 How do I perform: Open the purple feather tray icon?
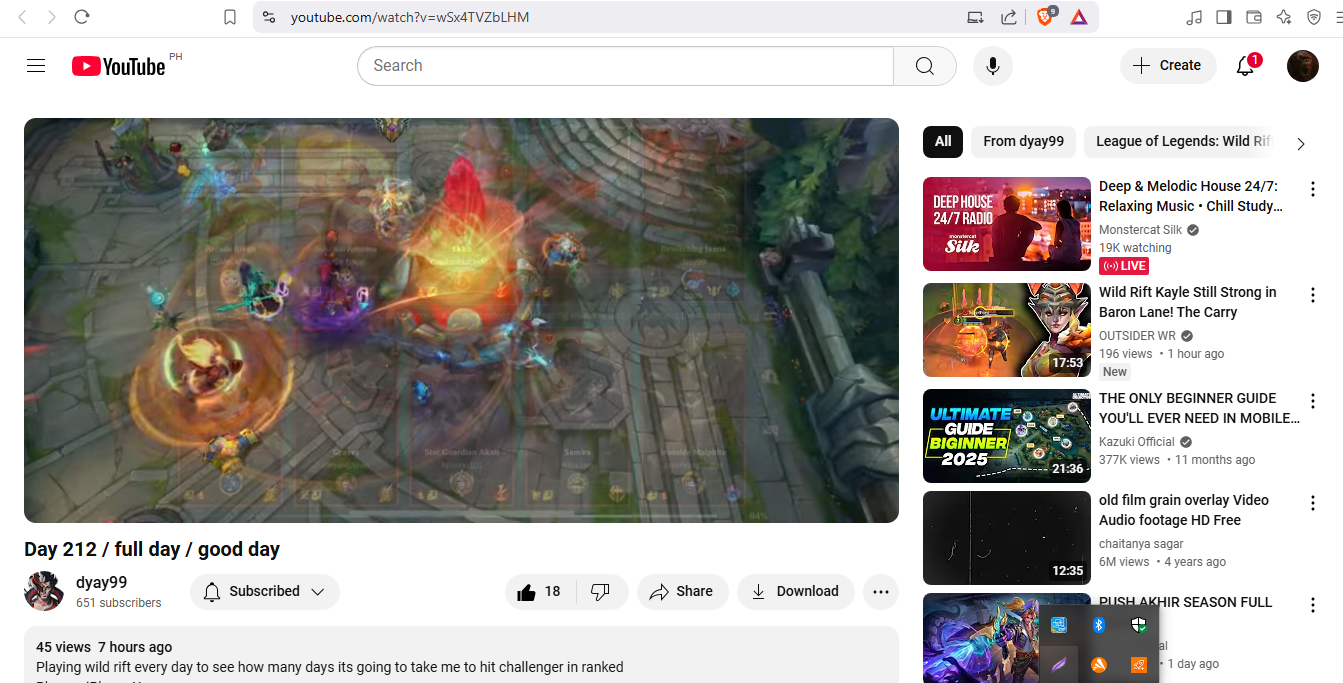tap(1059, 665)
